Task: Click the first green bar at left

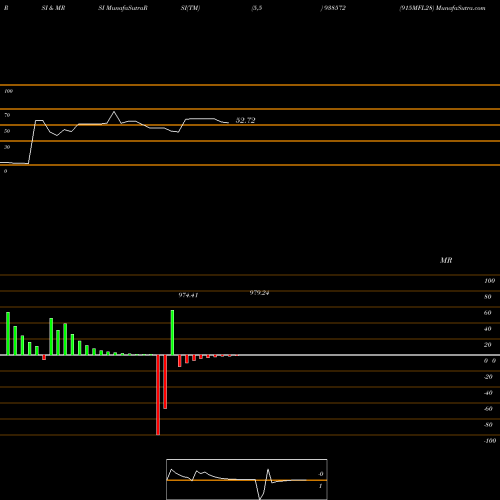Action: pos(8,334)
